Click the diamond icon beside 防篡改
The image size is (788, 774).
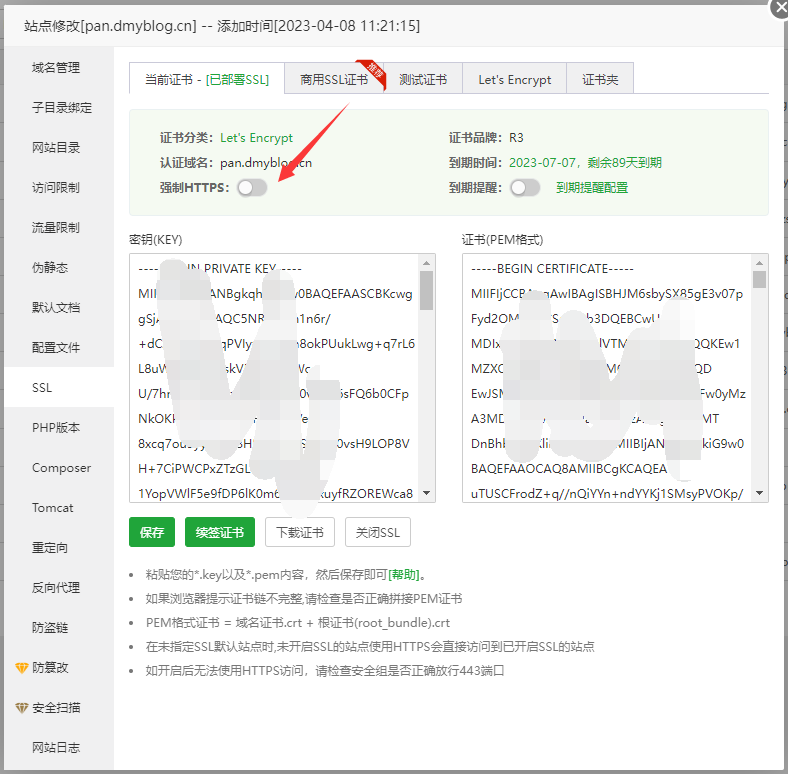click(x=22, y=667)
